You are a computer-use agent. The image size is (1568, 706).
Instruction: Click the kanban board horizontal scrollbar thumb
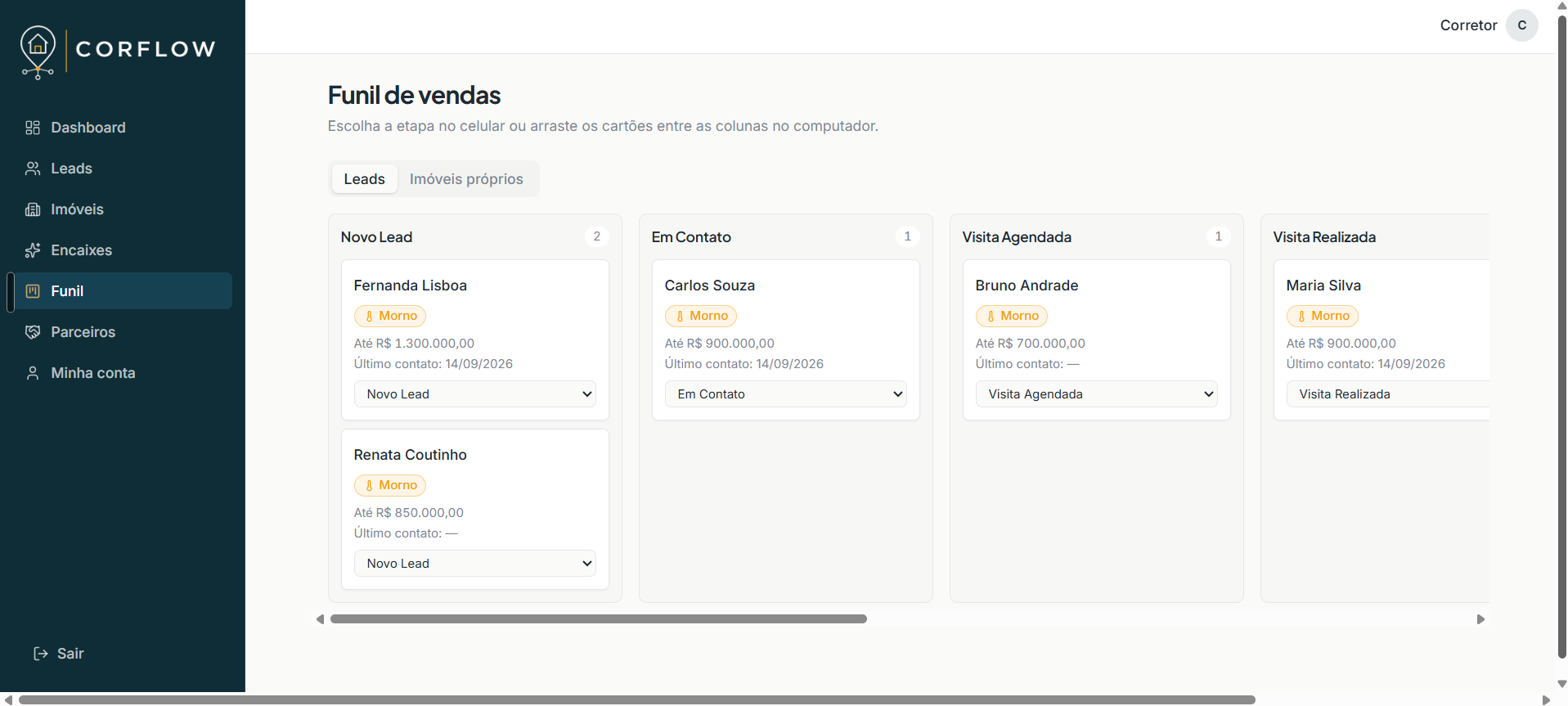pos(599,619)
